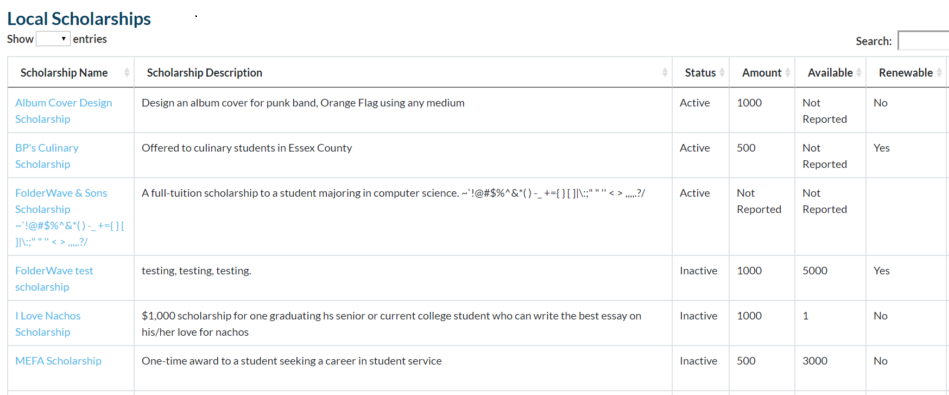Click 'Offered to culinary students in Essex County'
This screenshot has width=949, height=395.
coord(246,148)
